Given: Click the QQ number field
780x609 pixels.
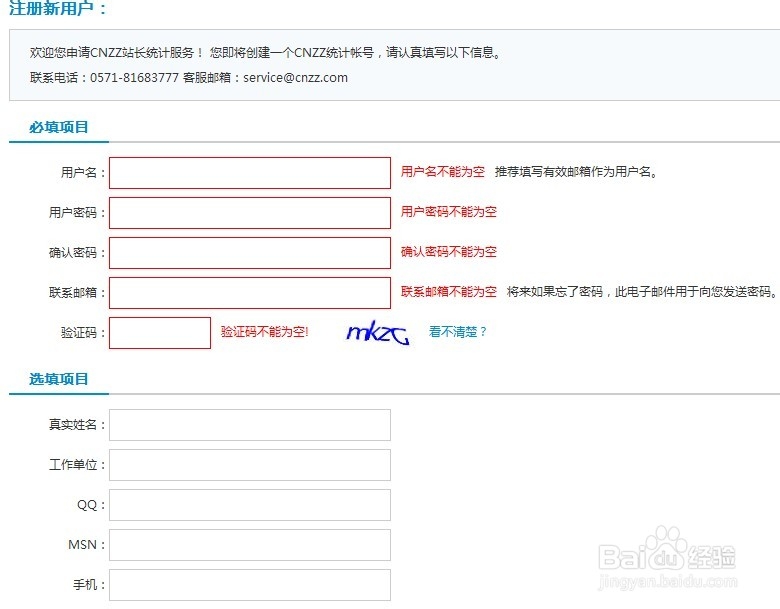Looking at the screenshot, I should coord(250,505).
